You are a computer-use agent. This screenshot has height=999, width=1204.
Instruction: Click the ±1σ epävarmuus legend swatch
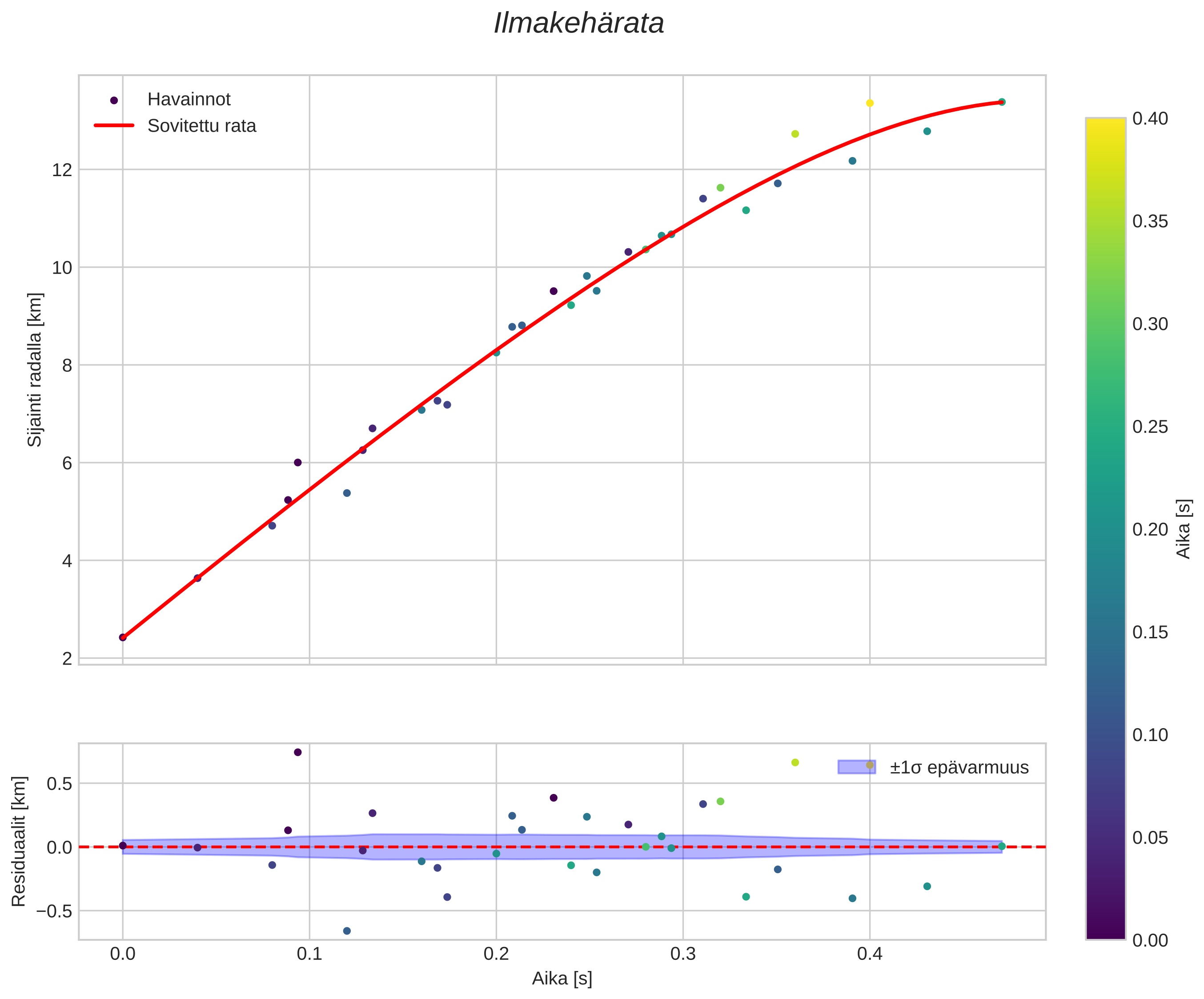pyautogui.click(x=857, y=767)
